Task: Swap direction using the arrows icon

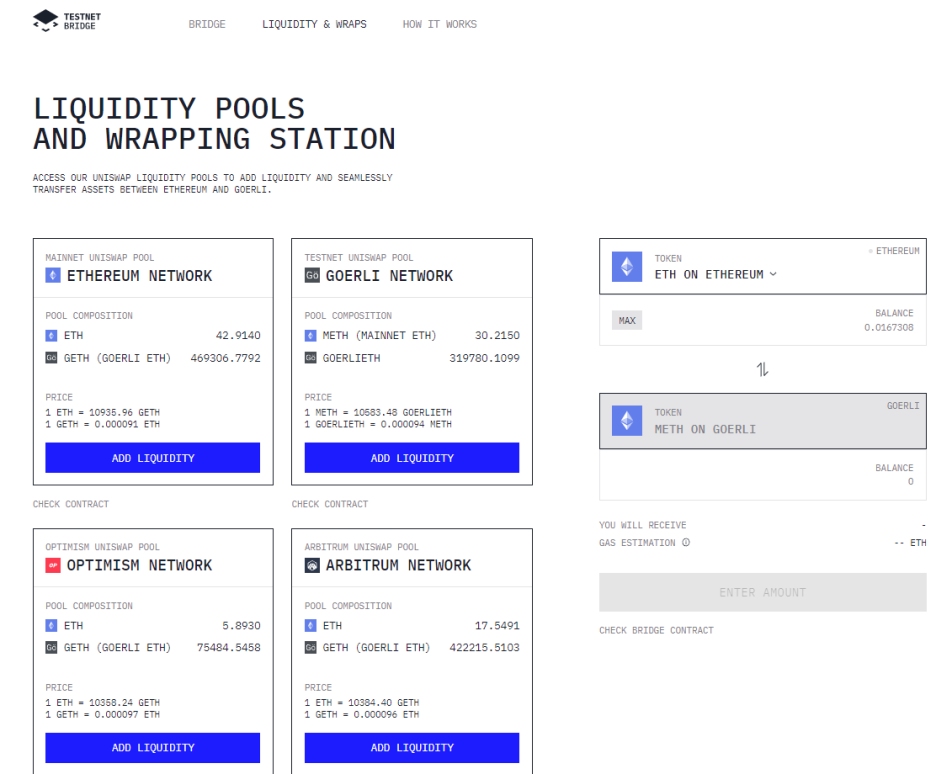Action: tap(763, 369)
